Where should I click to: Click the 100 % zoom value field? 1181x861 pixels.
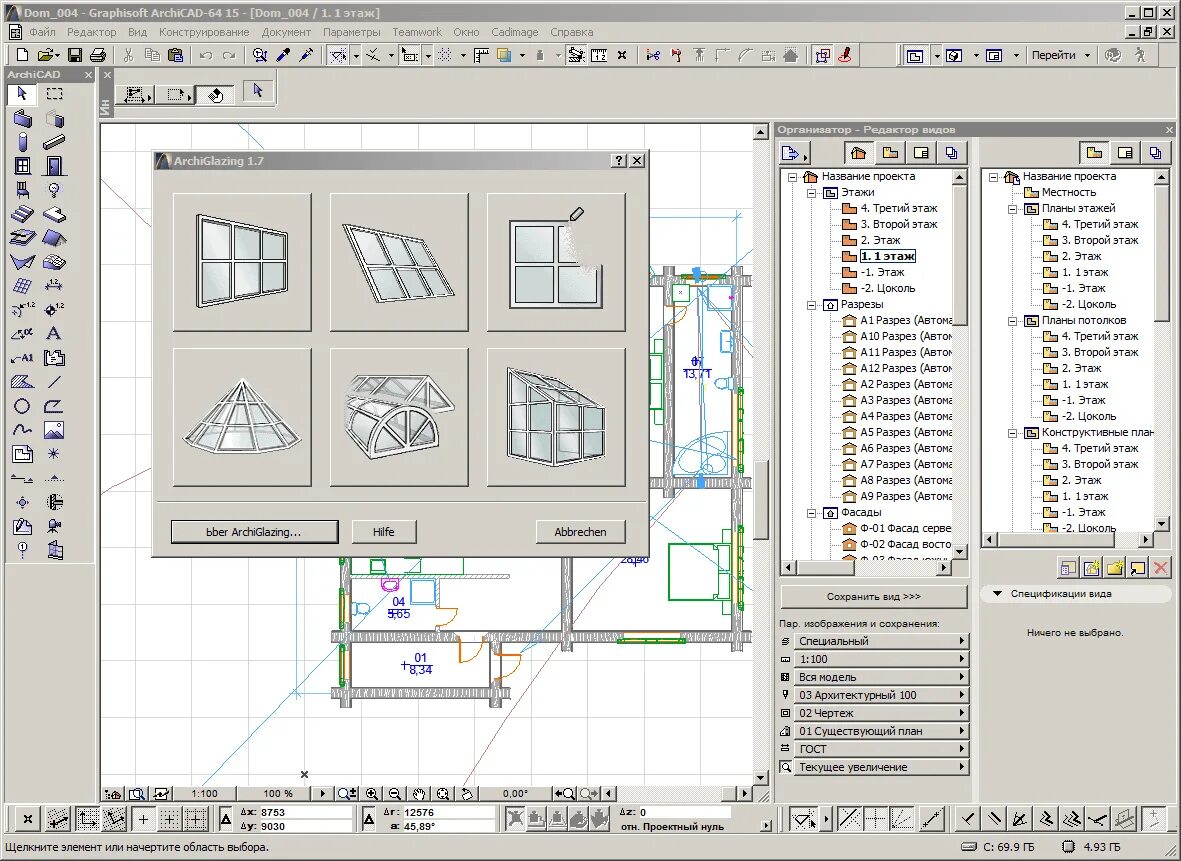click(x=278, y=793)
